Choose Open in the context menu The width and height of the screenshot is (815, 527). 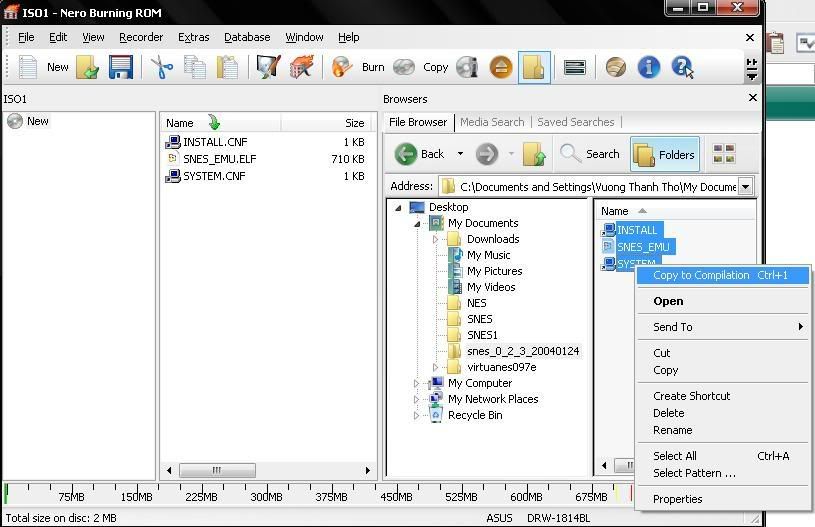tap(722, 301)
